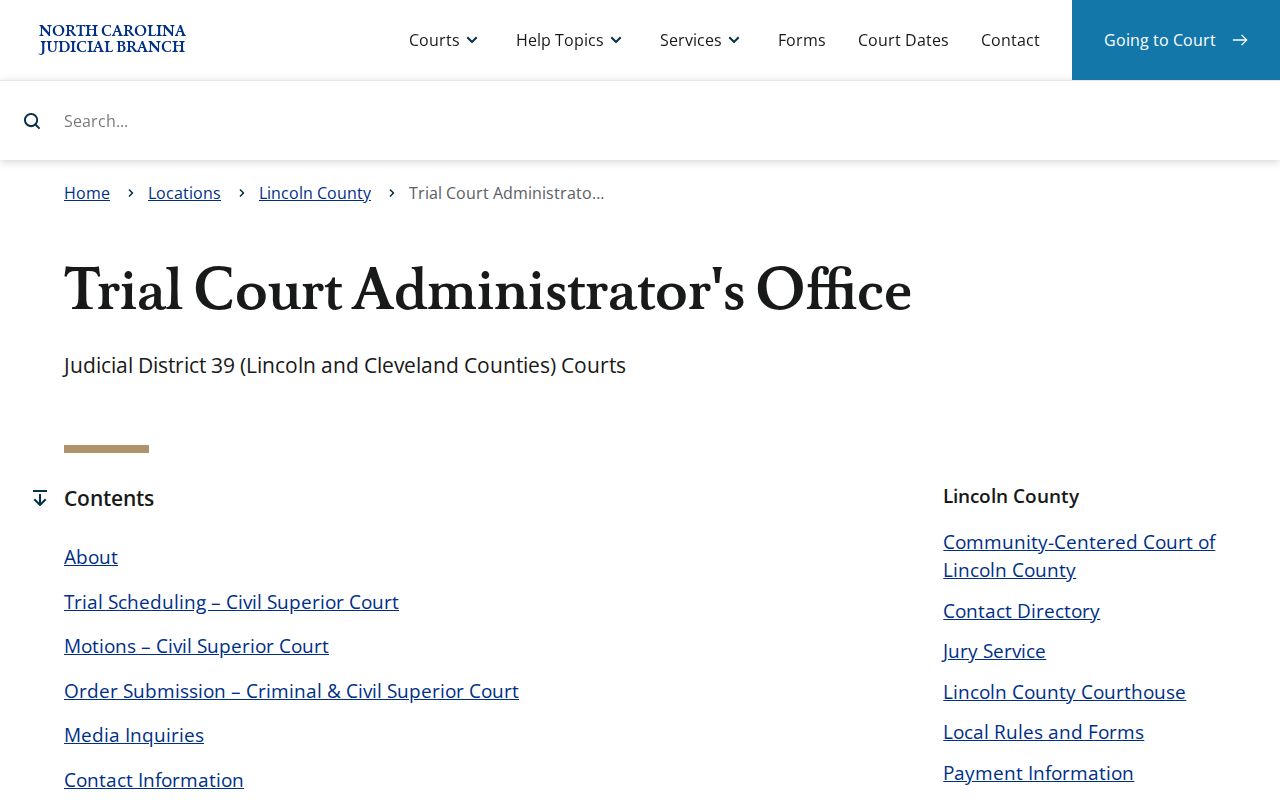Open the Jury Service link

(994, 651)
